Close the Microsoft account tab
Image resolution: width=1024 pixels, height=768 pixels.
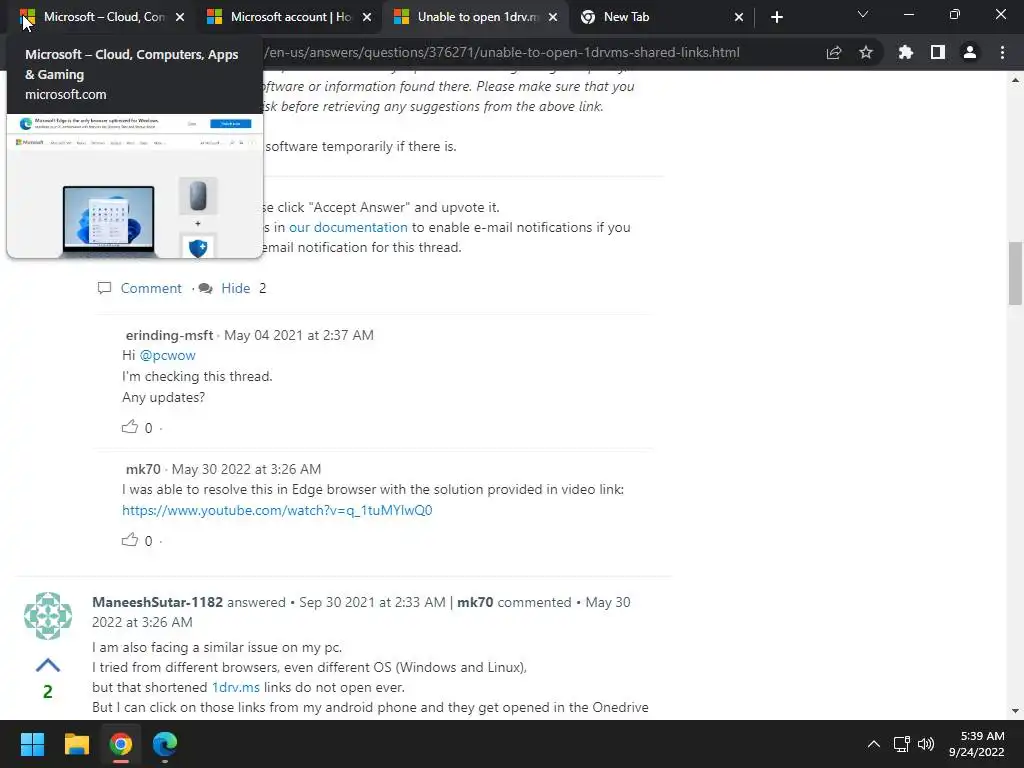pos(367,17)
